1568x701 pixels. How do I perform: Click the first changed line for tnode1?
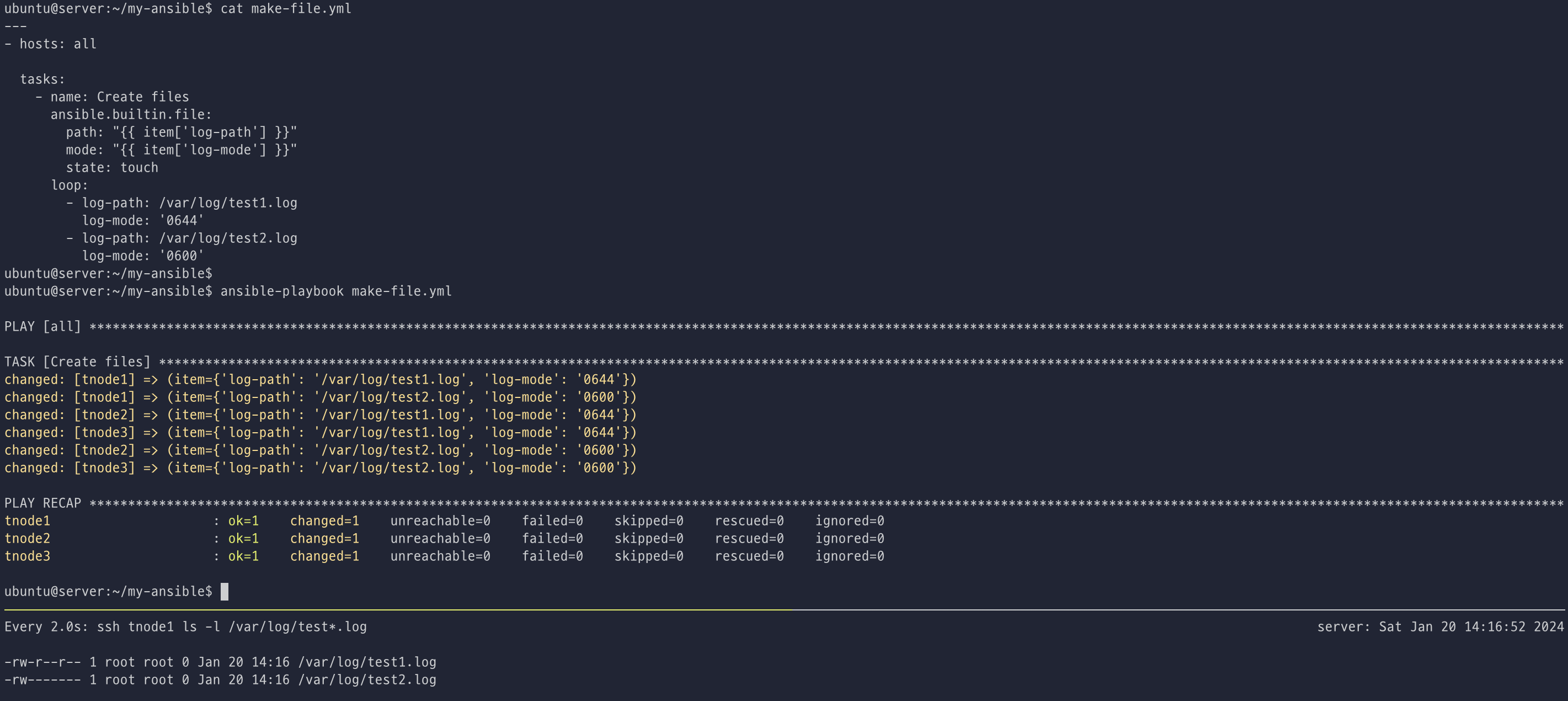point(319,379)
